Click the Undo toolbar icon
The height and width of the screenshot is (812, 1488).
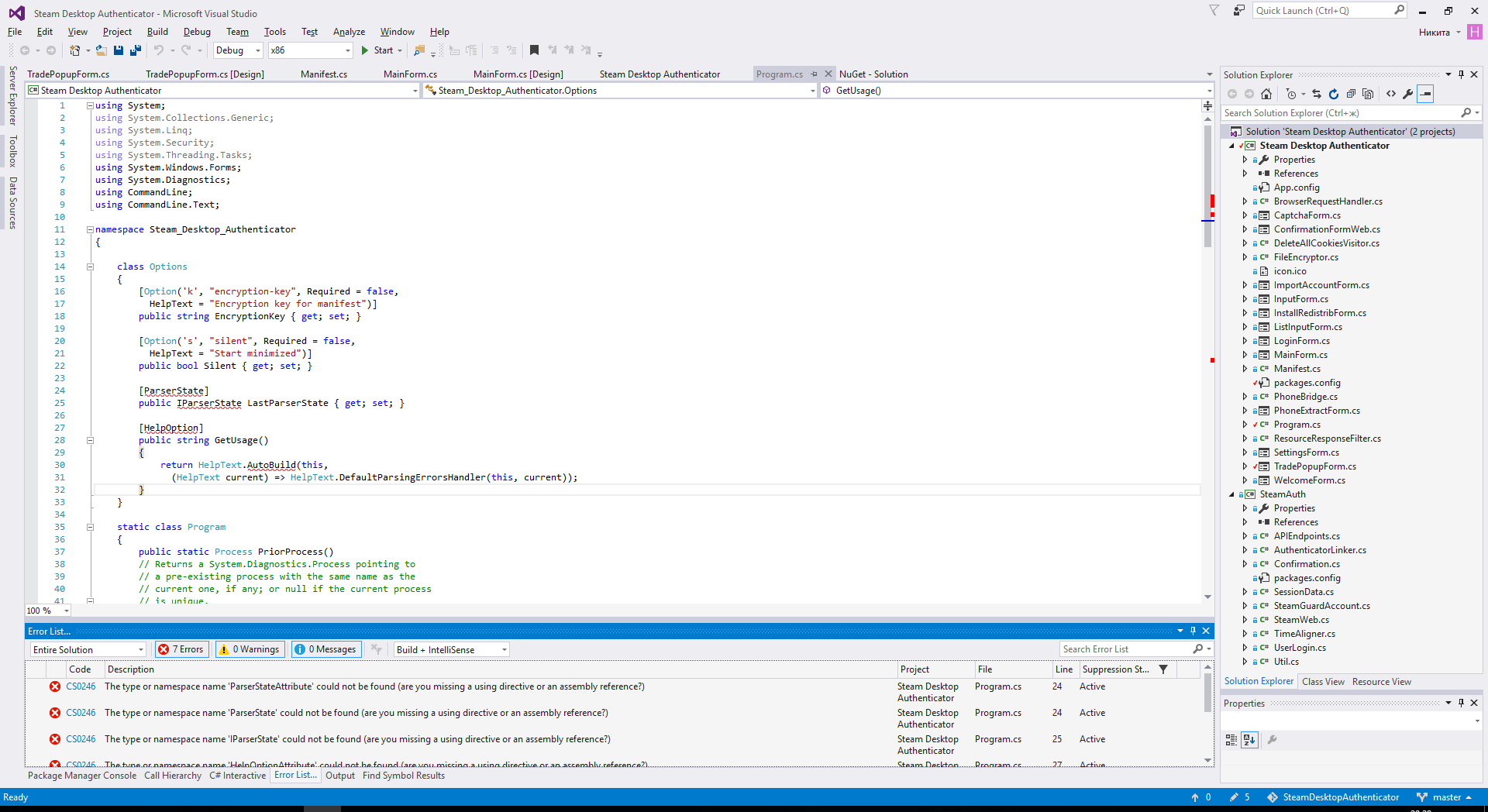point(160,50)
